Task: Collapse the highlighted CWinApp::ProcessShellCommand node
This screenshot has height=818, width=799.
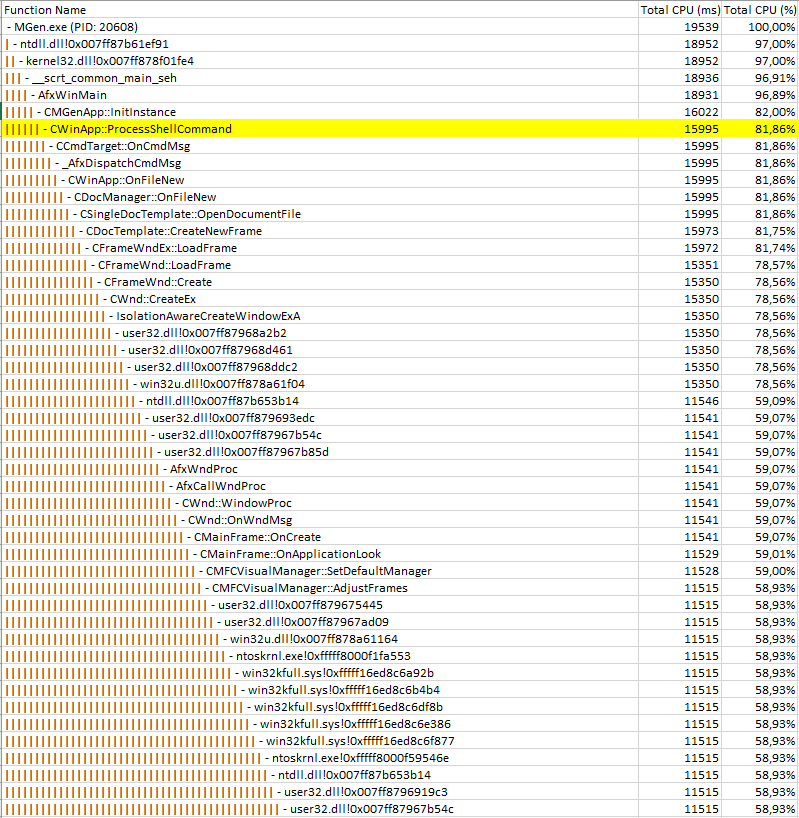Action: [45, 129]
